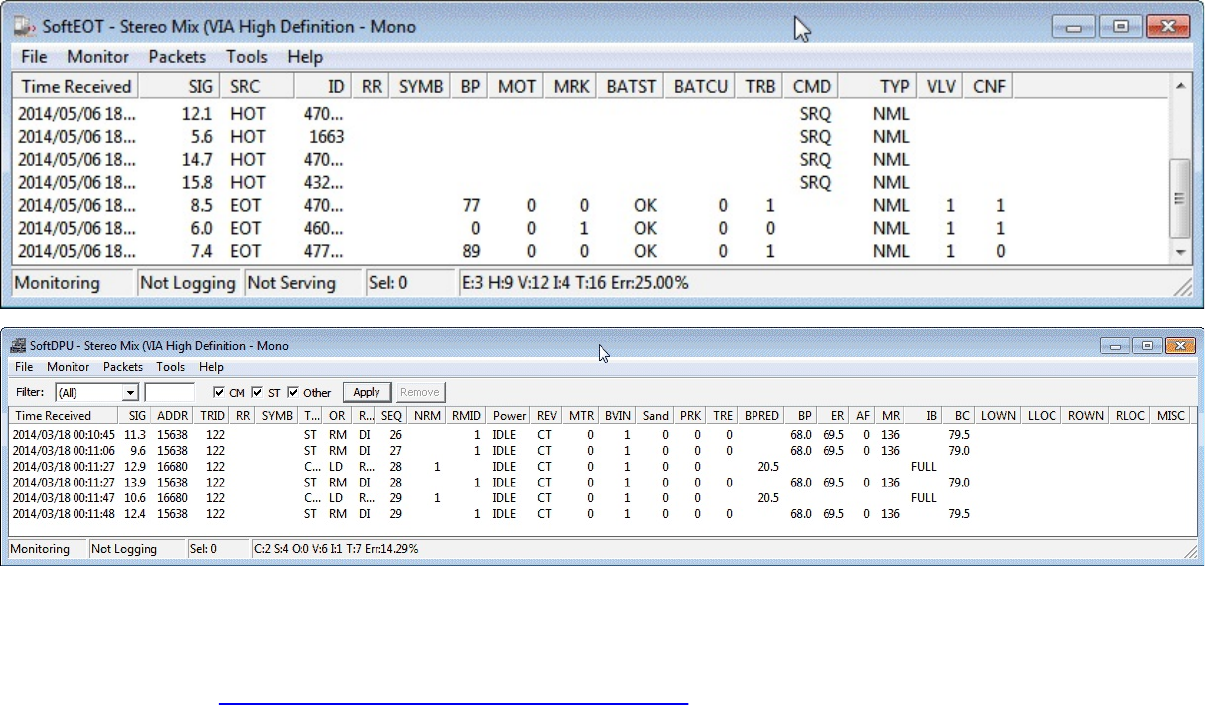Click the BPRED column header in SoftDPU
This screenshot has width=1205, height=705.
click(762, 415)
